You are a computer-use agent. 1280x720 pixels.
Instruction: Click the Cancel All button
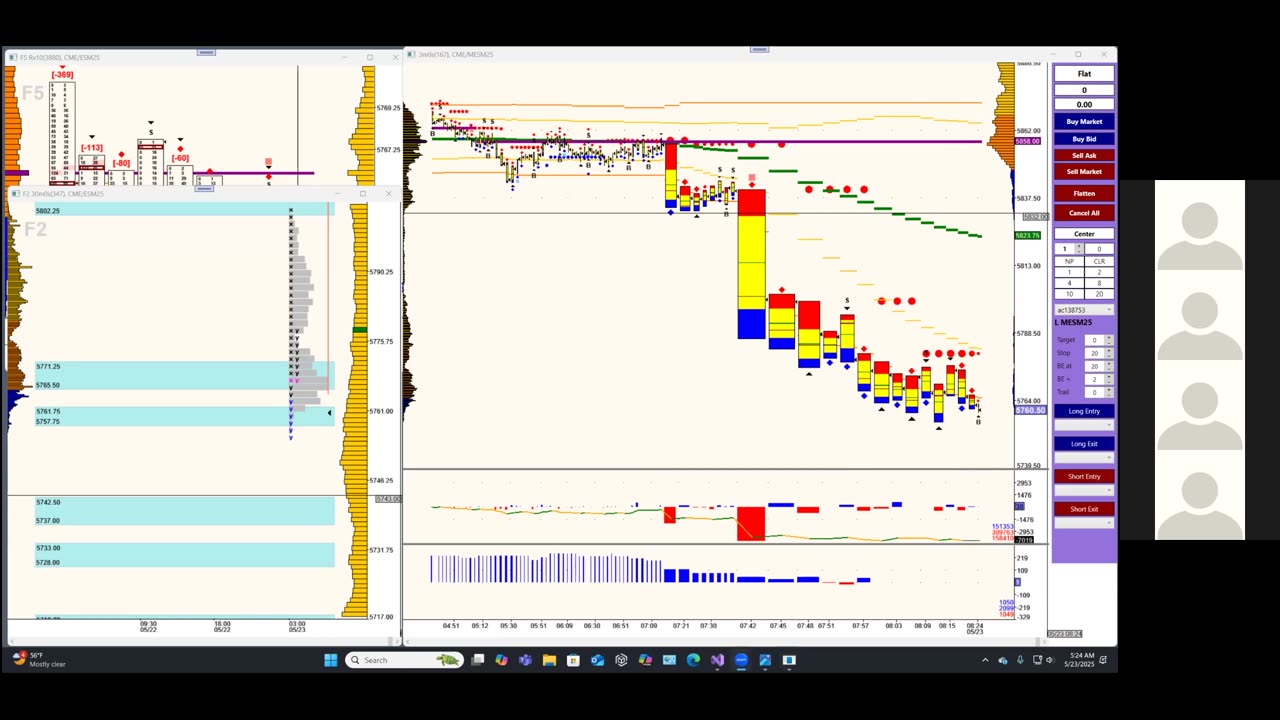pos(1084,213)
